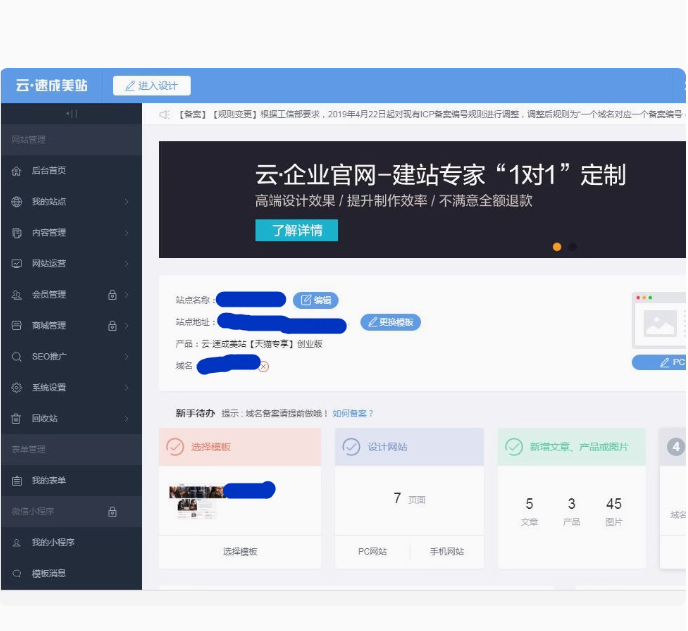Expand the SEO推广 menu chevron
The width and height of the screenshot is (688, 631).
click(126, 357)
